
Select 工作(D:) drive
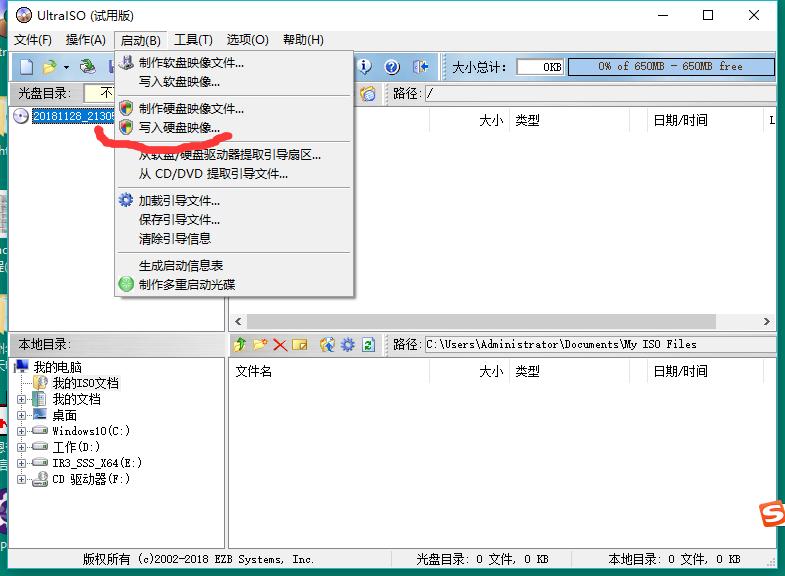click(x=76, y=447)
